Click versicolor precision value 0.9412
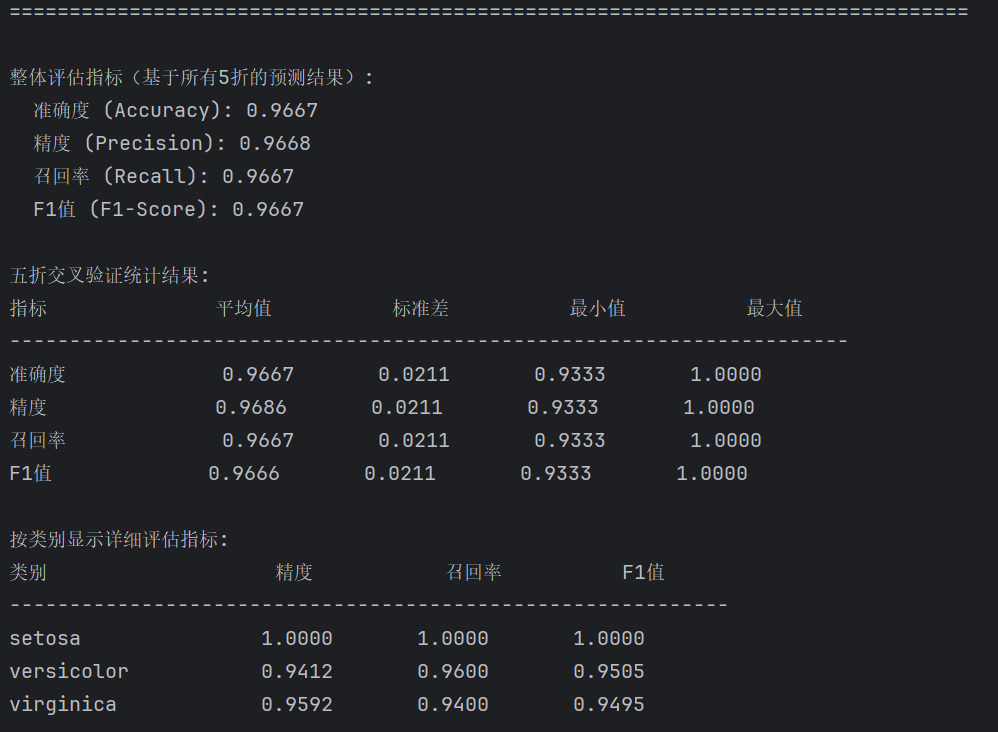998x732 pixels. tap(297, 672)
